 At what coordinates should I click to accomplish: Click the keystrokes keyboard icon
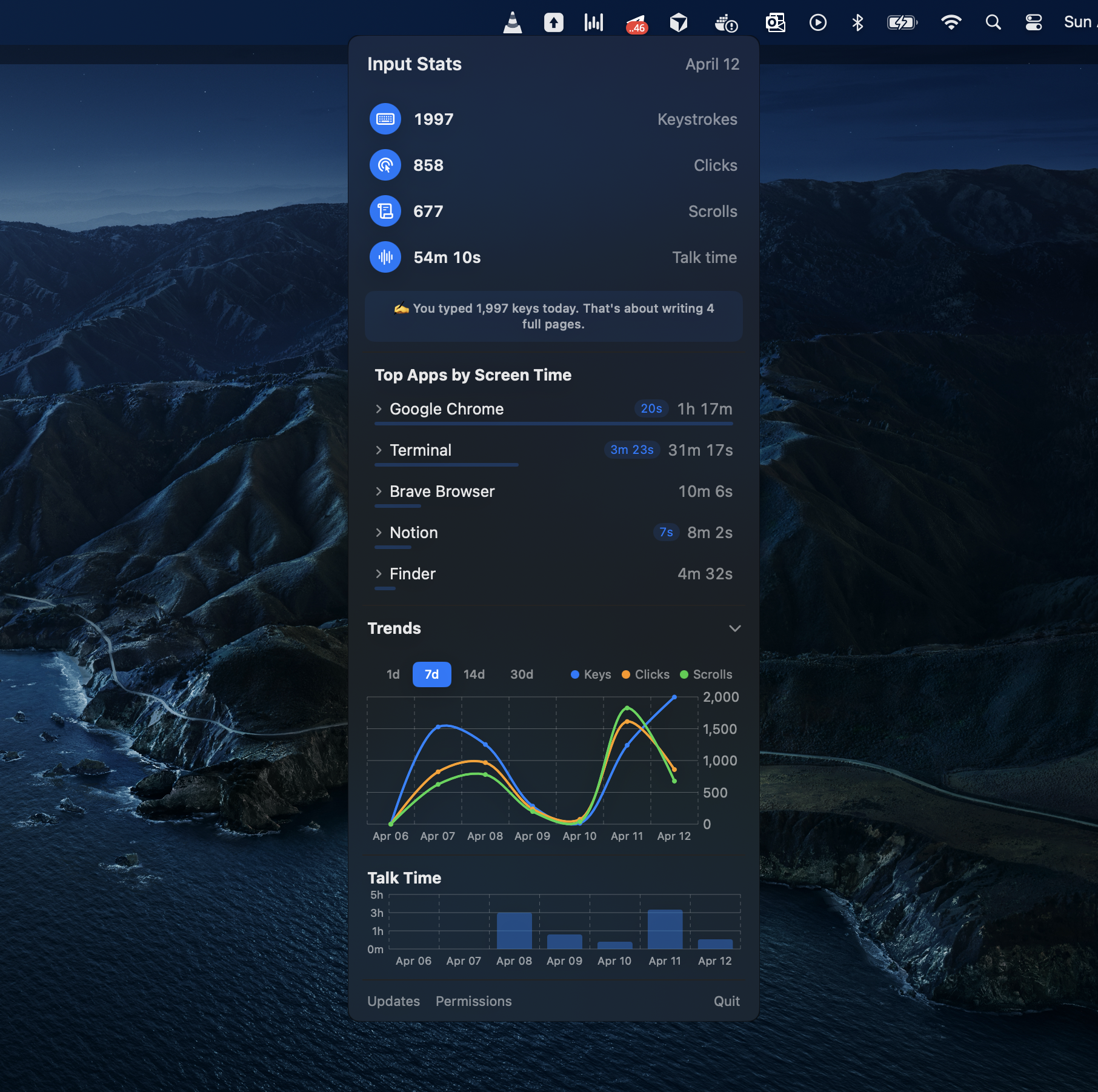coord(385,119)
